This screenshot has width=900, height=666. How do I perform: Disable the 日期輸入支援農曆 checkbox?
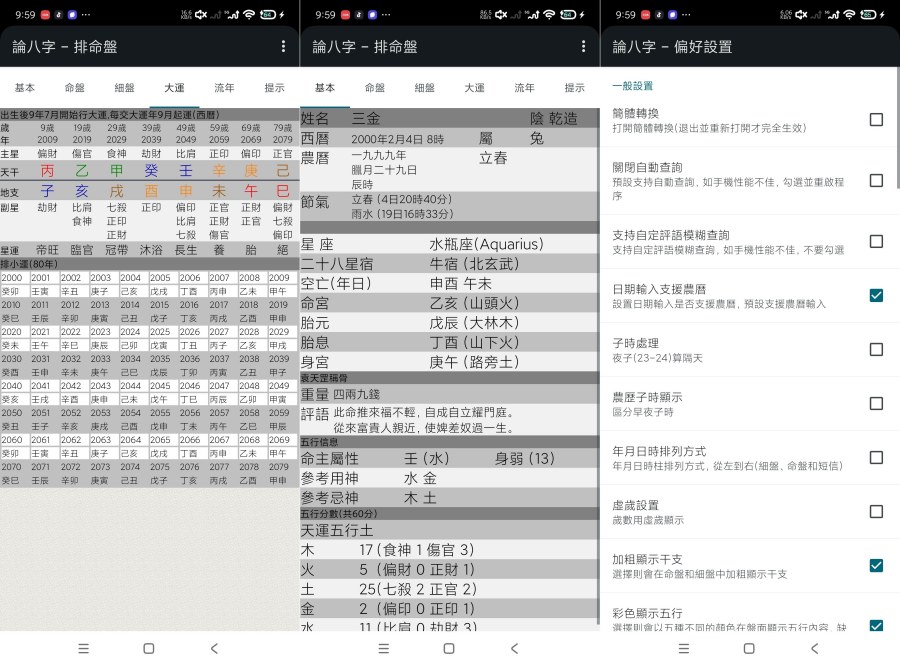point(877,295)
